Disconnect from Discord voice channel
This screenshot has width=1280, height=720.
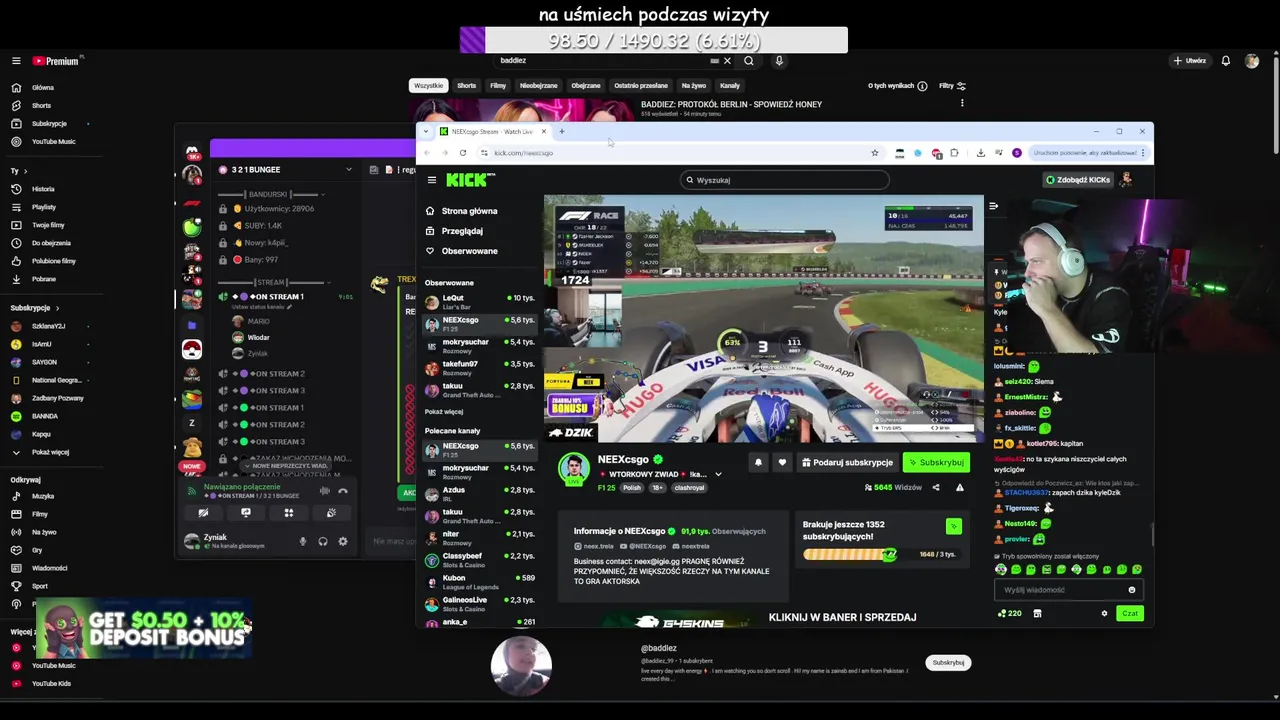pos(343,491)
